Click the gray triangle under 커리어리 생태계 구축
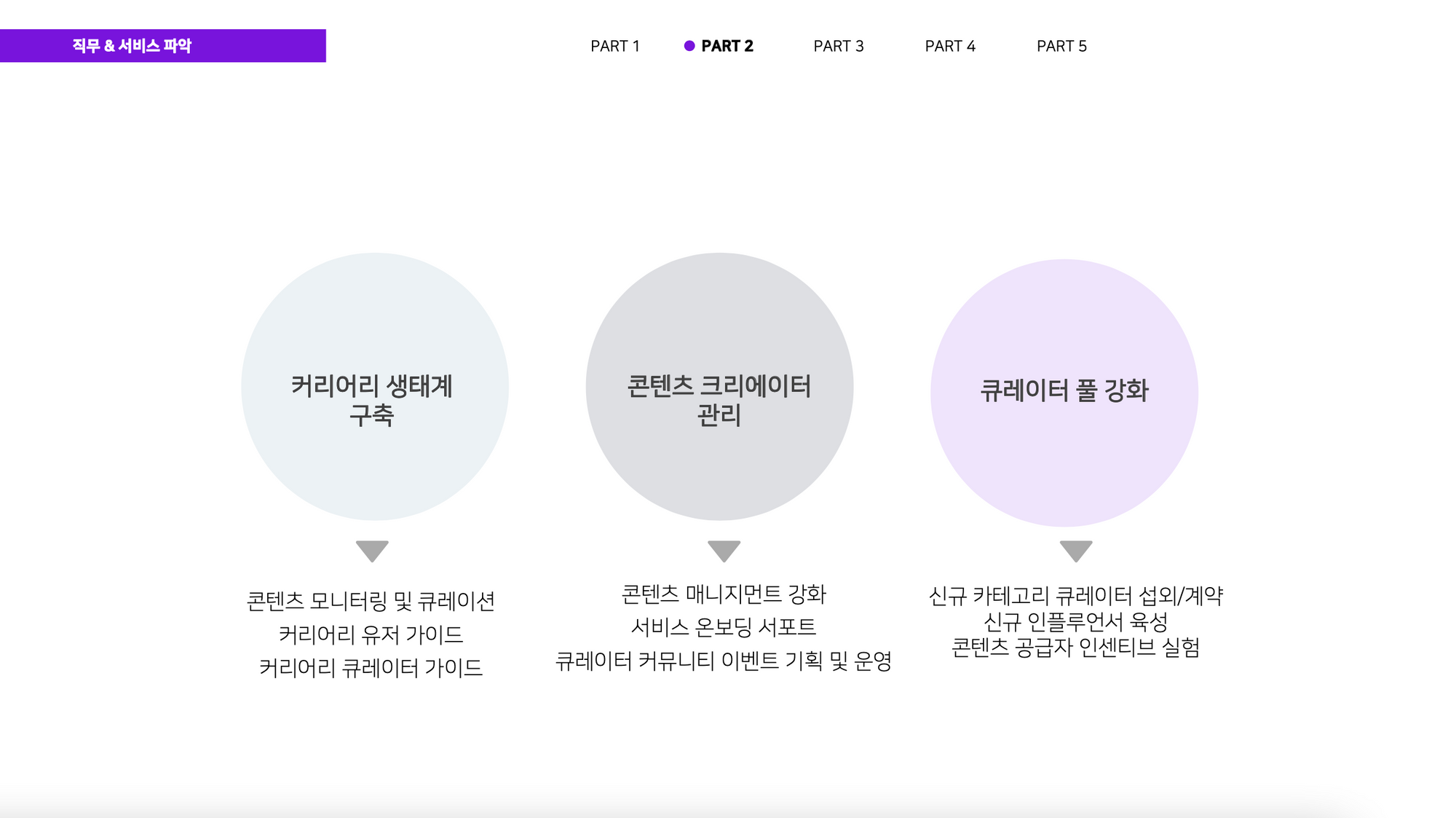The height and width of the screenshot is (818, 1456). point(372,551)
